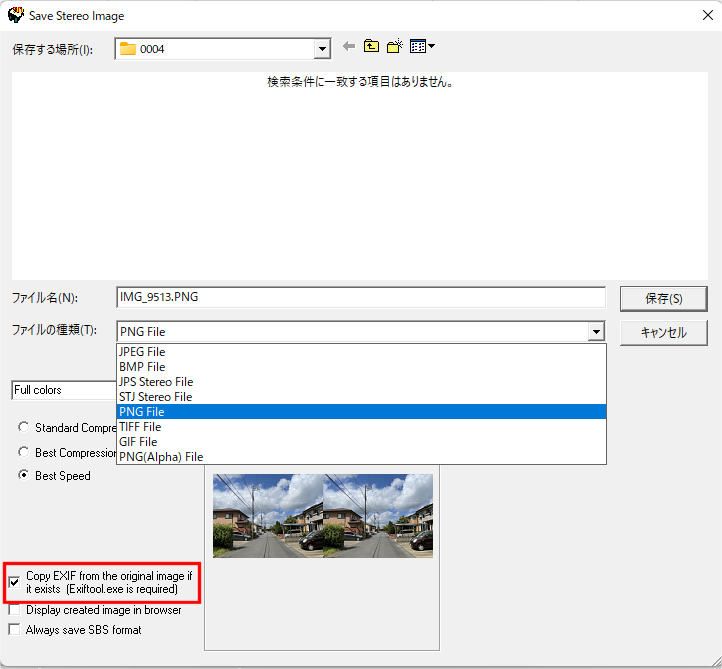This screenshot has width=722, height=669.
Task: Click the stereo image preview thumbnail
Action: [x=323, y=516]
